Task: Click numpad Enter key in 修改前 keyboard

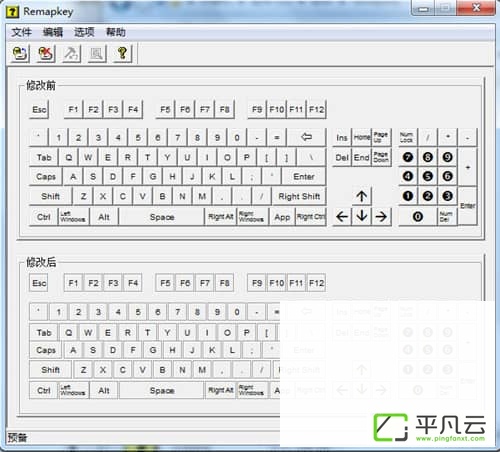Action: (x=468, y=206)
